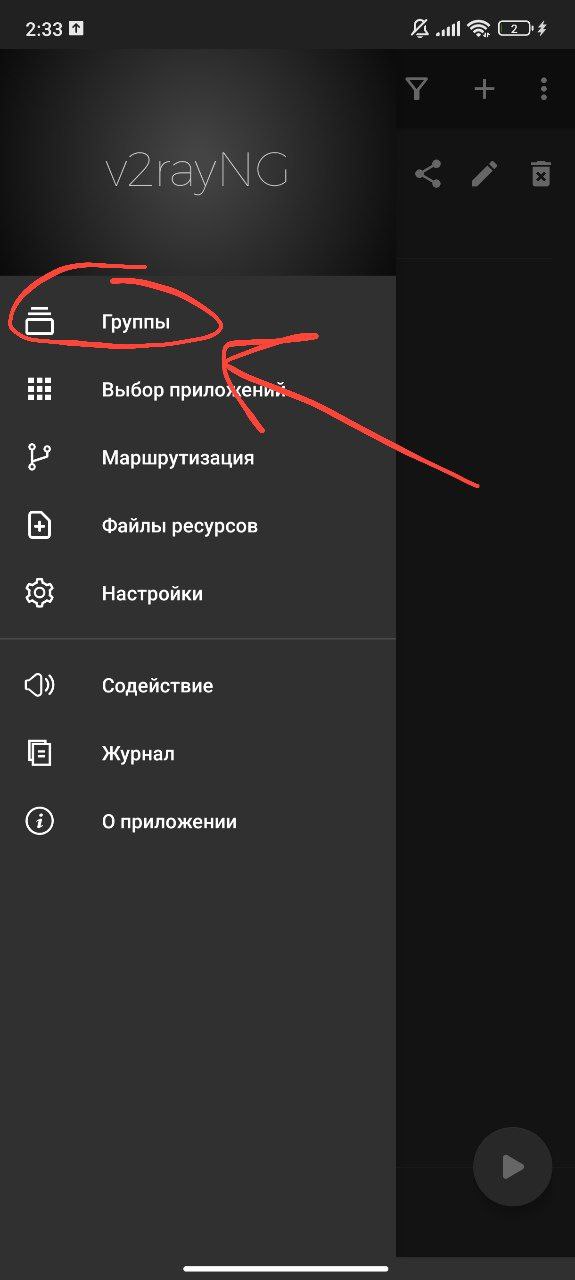
Task: Open Выбор приложений entry
Action: point(198,390)
